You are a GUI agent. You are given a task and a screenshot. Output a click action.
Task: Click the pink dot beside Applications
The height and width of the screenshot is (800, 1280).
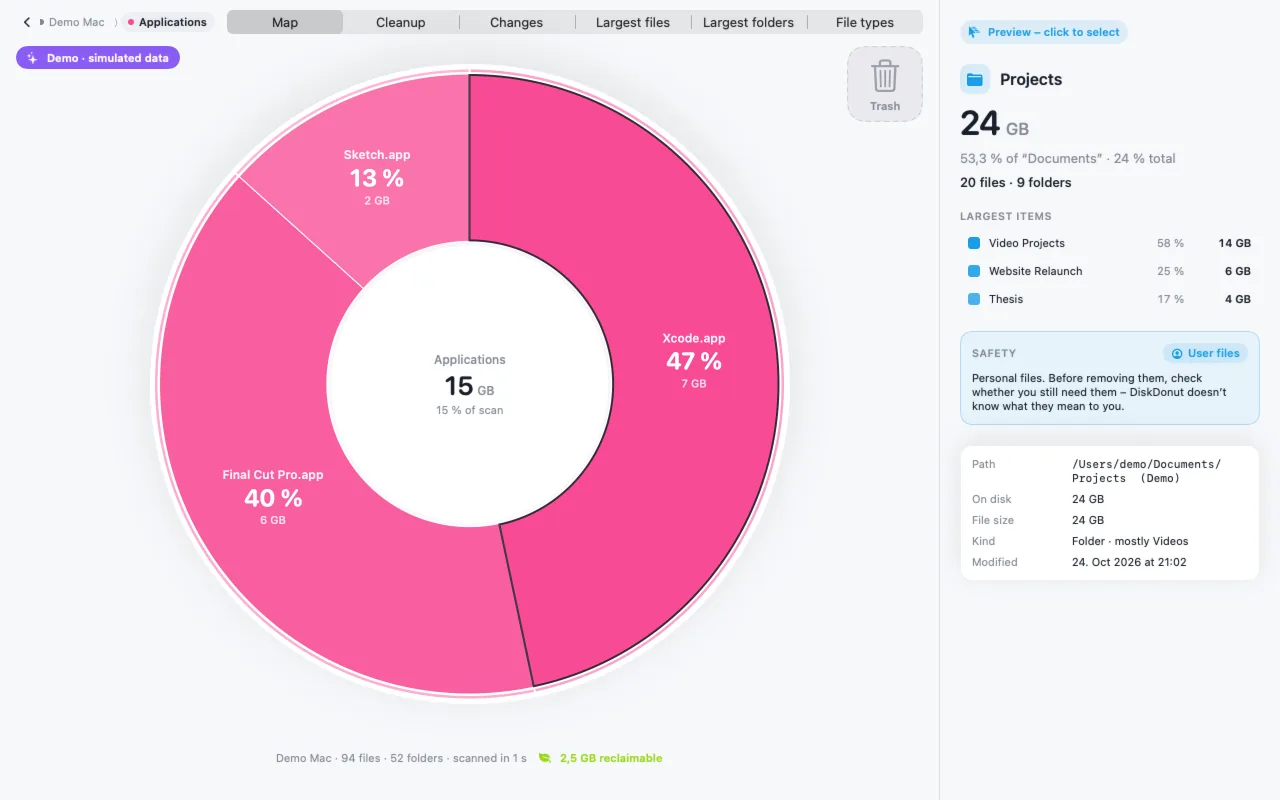(x=131, y=22)
